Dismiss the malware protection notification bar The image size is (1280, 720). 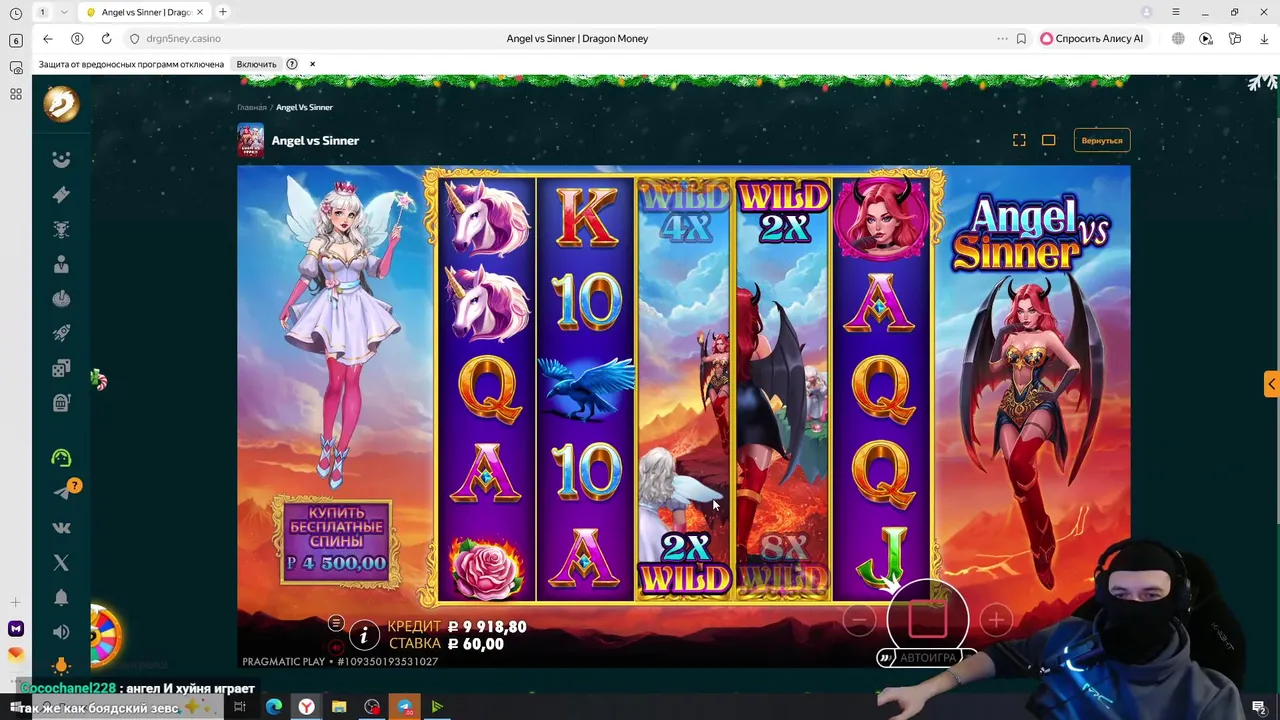point(312,64)
